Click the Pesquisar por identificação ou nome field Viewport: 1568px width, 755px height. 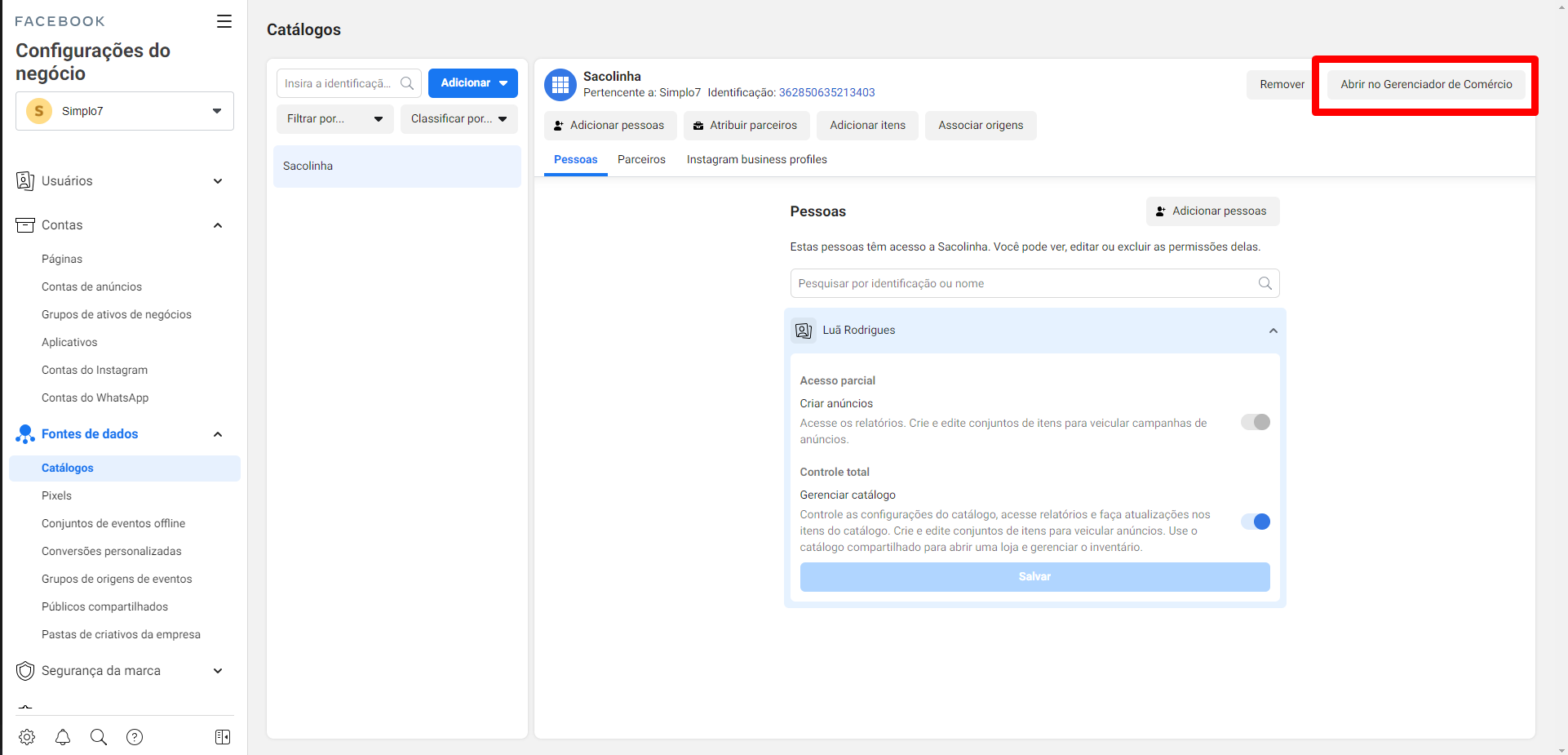click(1034, 283)
